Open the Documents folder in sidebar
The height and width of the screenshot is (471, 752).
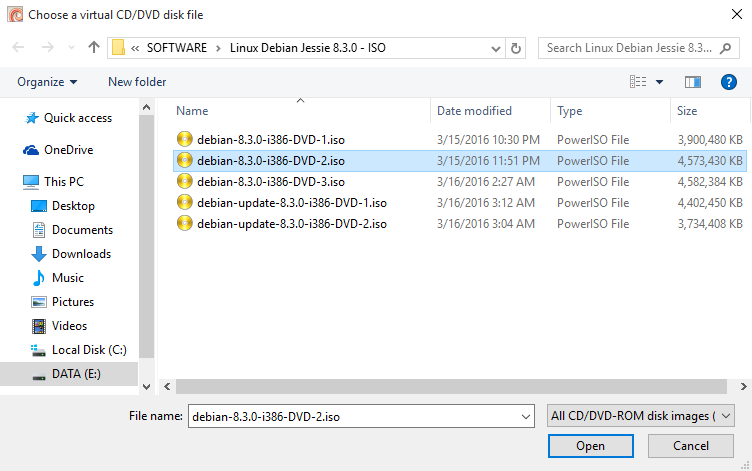tap(72, 230)
